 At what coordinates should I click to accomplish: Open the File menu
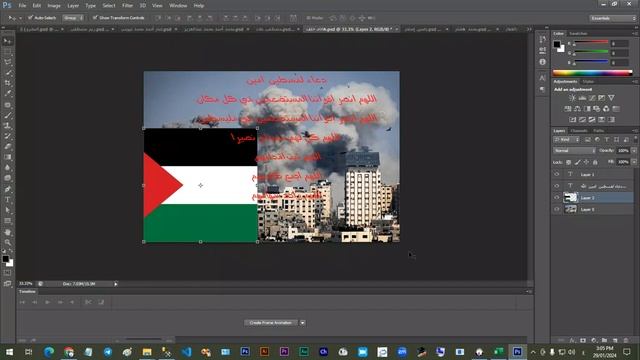pyautogui.click(x=22, y=6)
